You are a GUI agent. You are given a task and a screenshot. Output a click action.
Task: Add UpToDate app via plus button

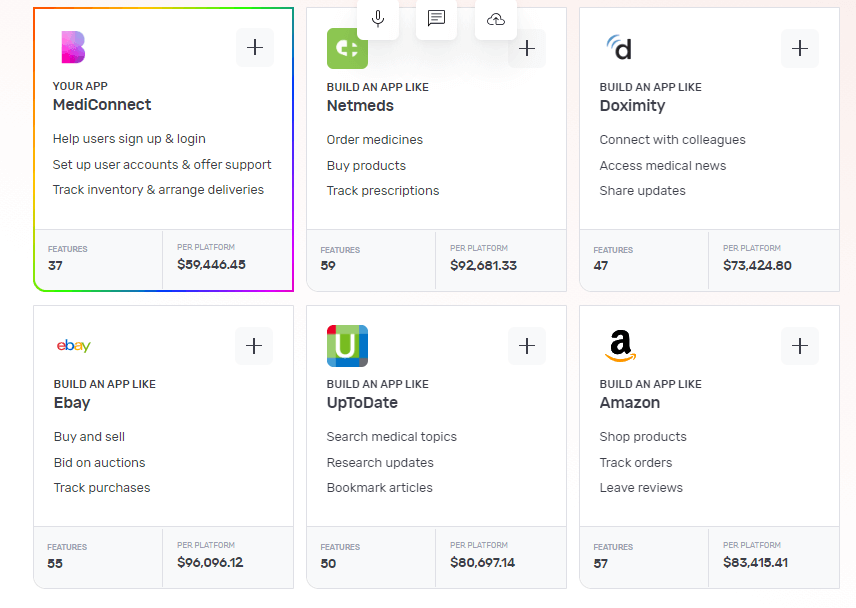click(527, 345)
